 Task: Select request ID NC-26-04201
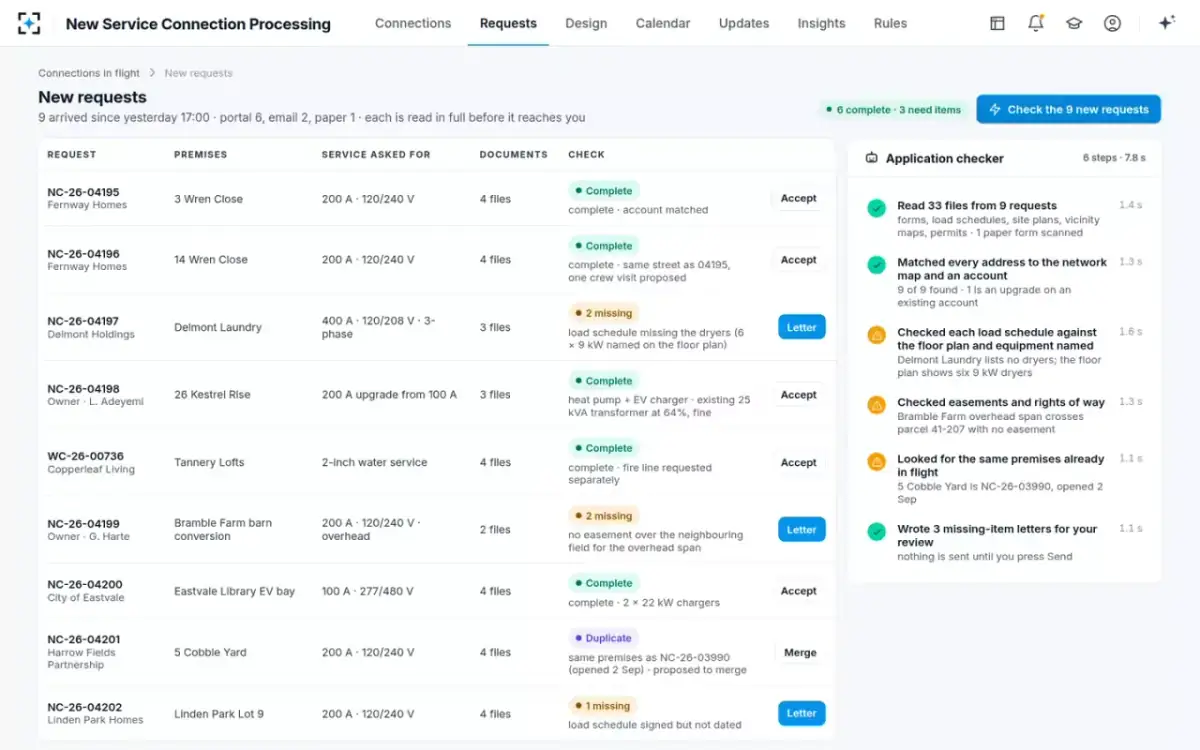point(83,639)
